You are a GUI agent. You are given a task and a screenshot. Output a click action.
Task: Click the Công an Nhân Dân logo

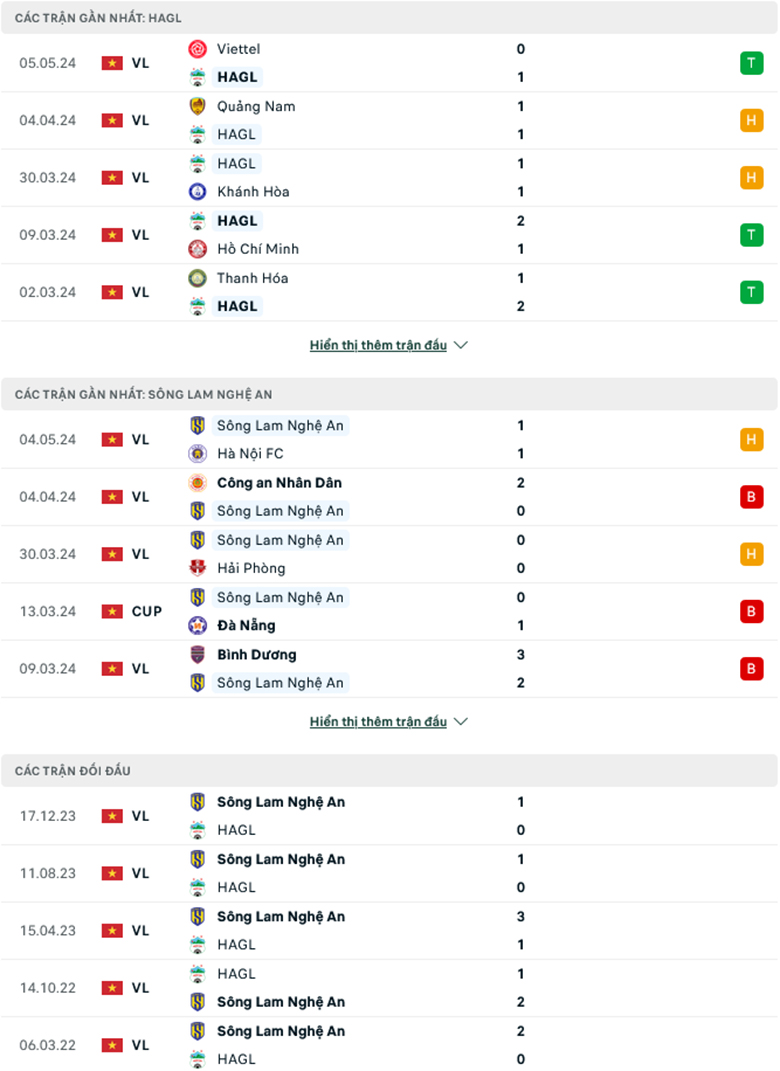coord(198,483)
